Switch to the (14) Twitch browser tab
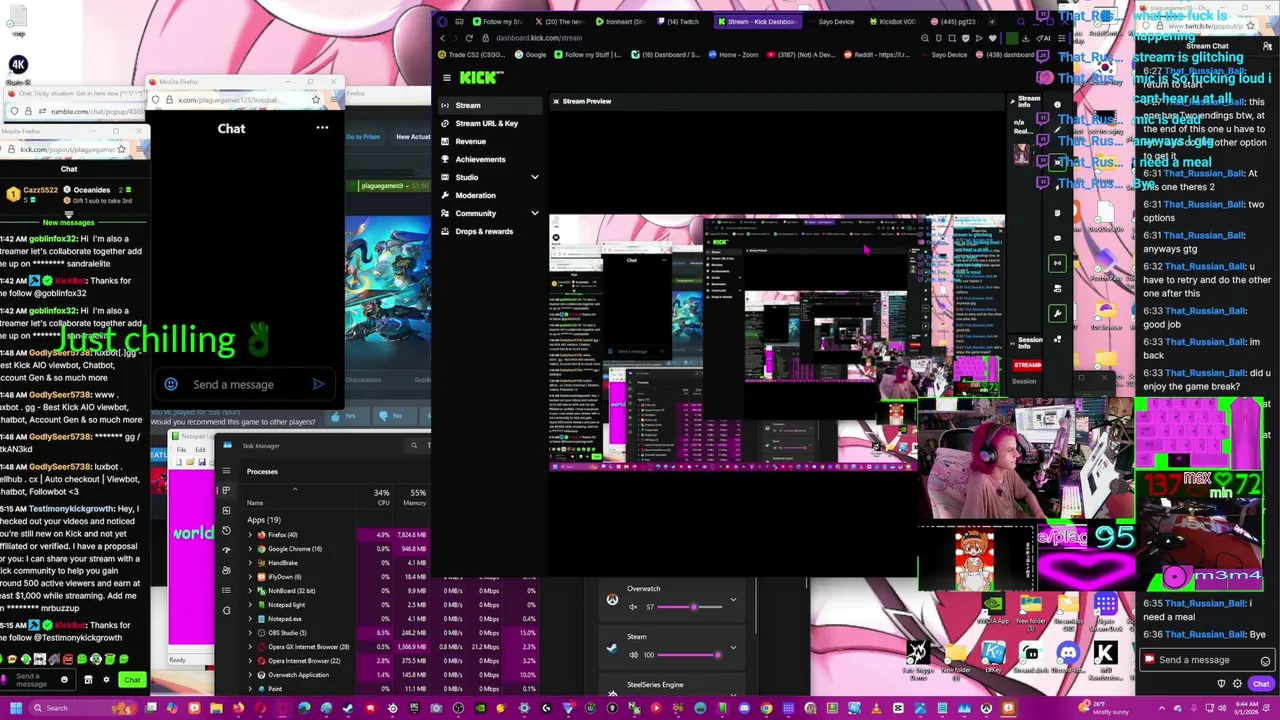Screen dimensions: 1280x720 [678, 21]
